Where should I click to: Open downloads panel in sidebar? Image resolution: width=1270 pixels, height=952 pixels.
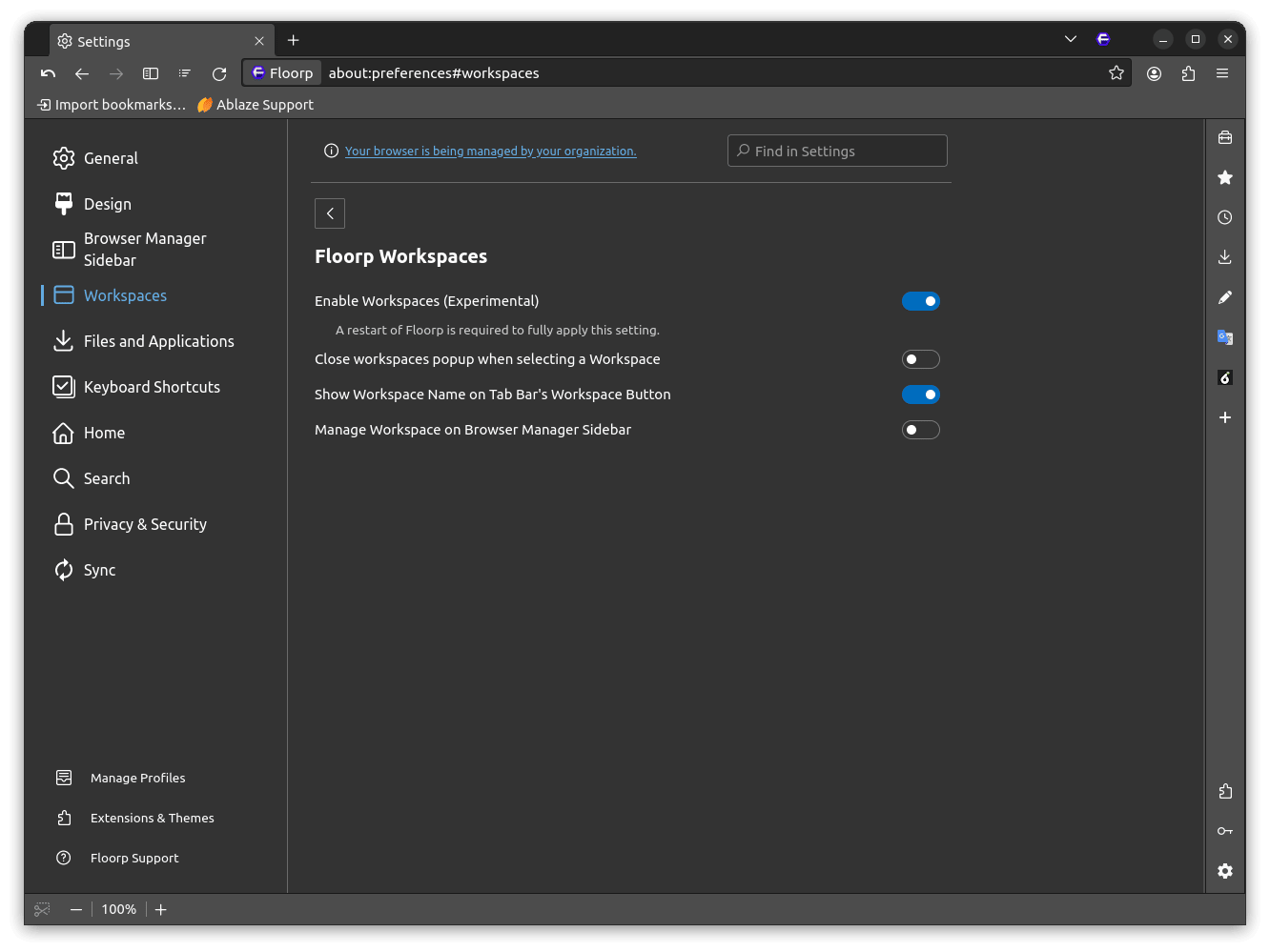(x=1225, y=257)
